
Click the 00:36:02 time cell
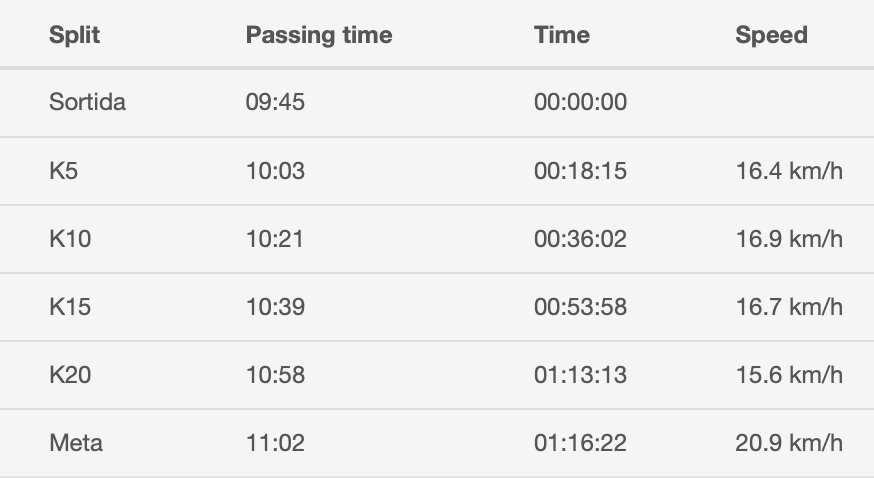580,239
